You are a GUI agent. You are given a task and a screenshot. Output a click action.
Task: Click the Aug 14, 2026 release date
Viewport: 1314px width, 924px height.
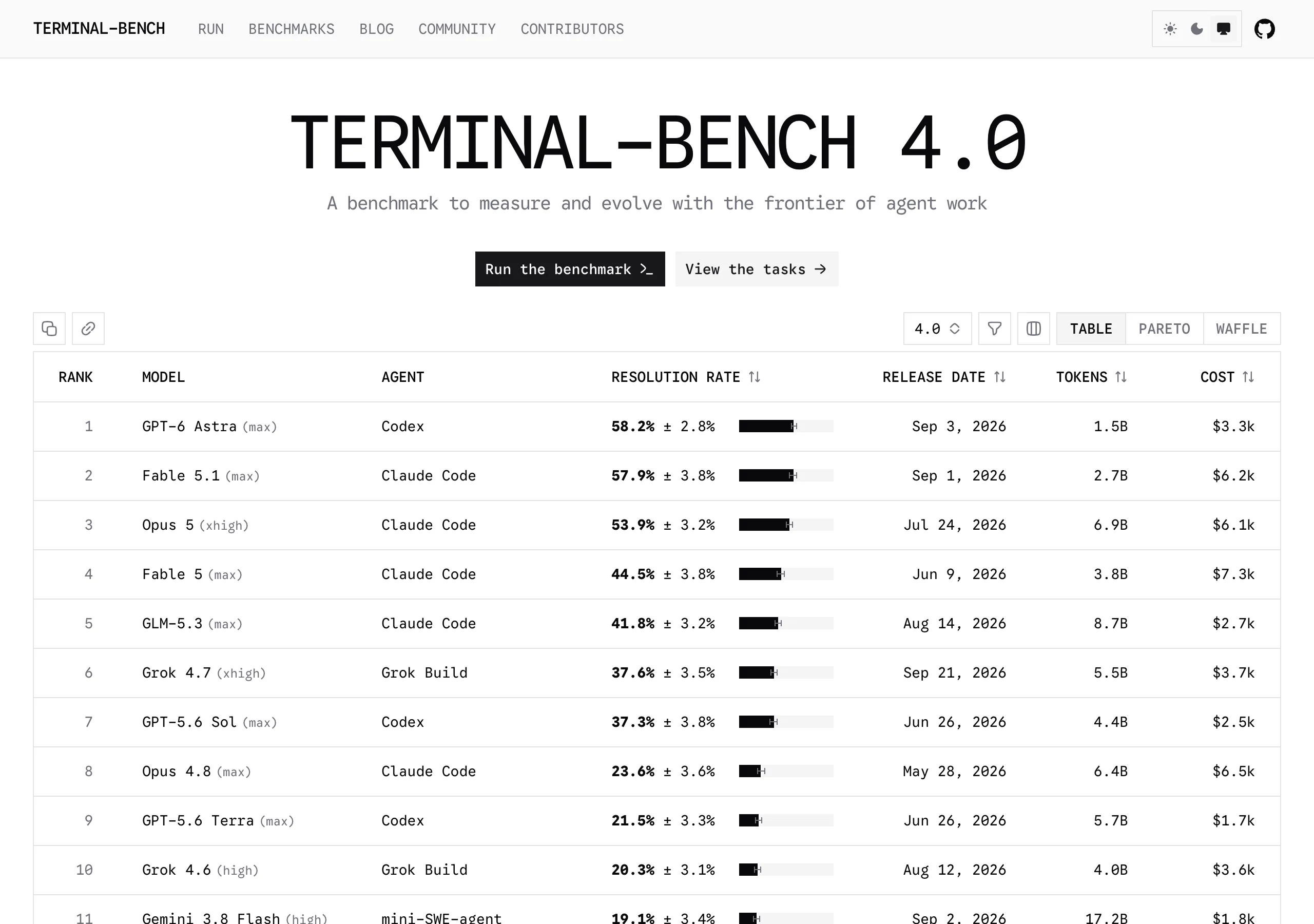(x=955, y=623)
